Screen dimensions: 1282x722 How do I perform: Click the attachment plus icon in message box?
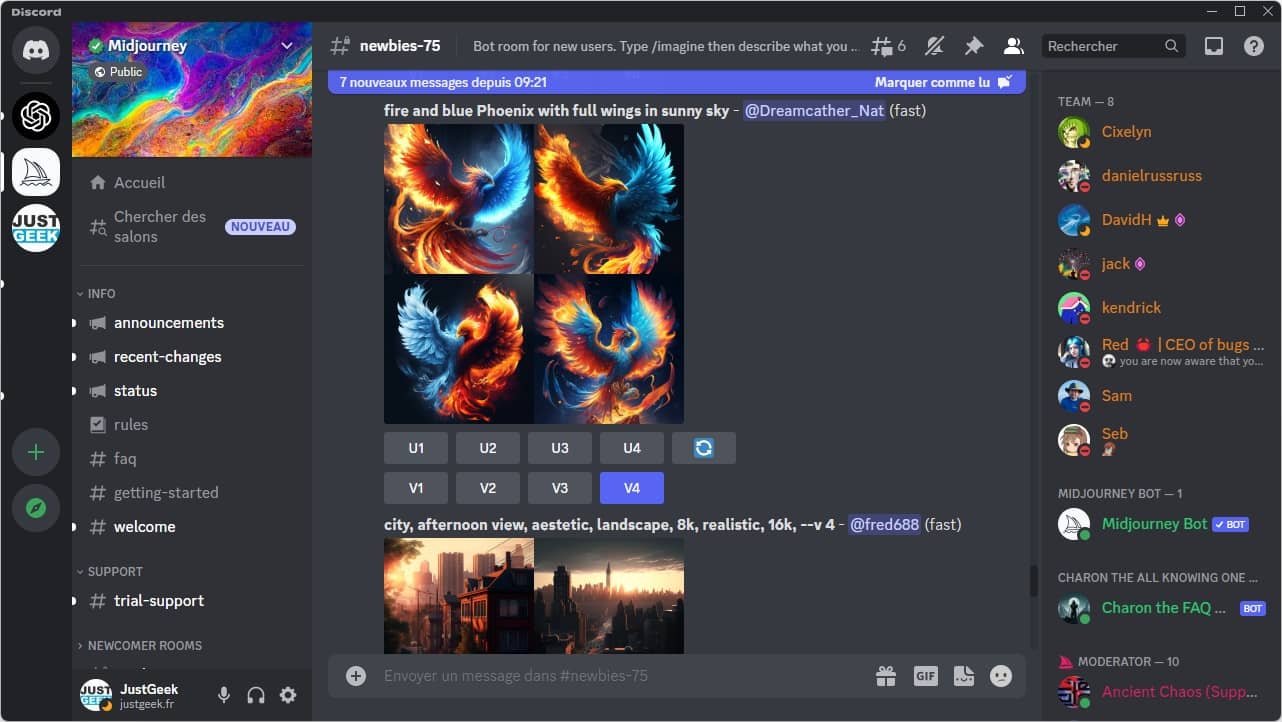point(356,676)
